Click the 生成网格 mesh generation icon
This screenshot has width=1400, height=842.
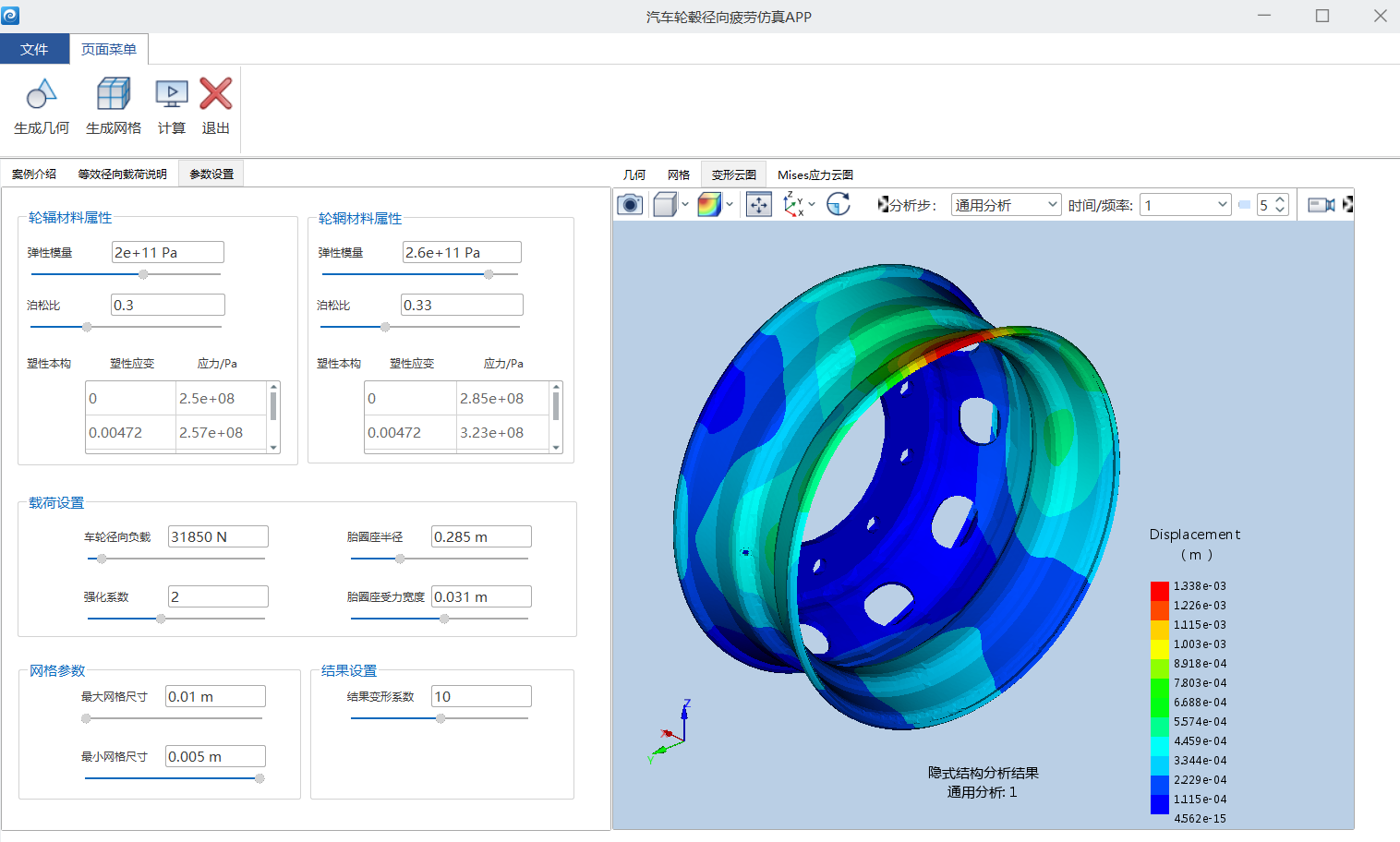(x=114, y=94)
